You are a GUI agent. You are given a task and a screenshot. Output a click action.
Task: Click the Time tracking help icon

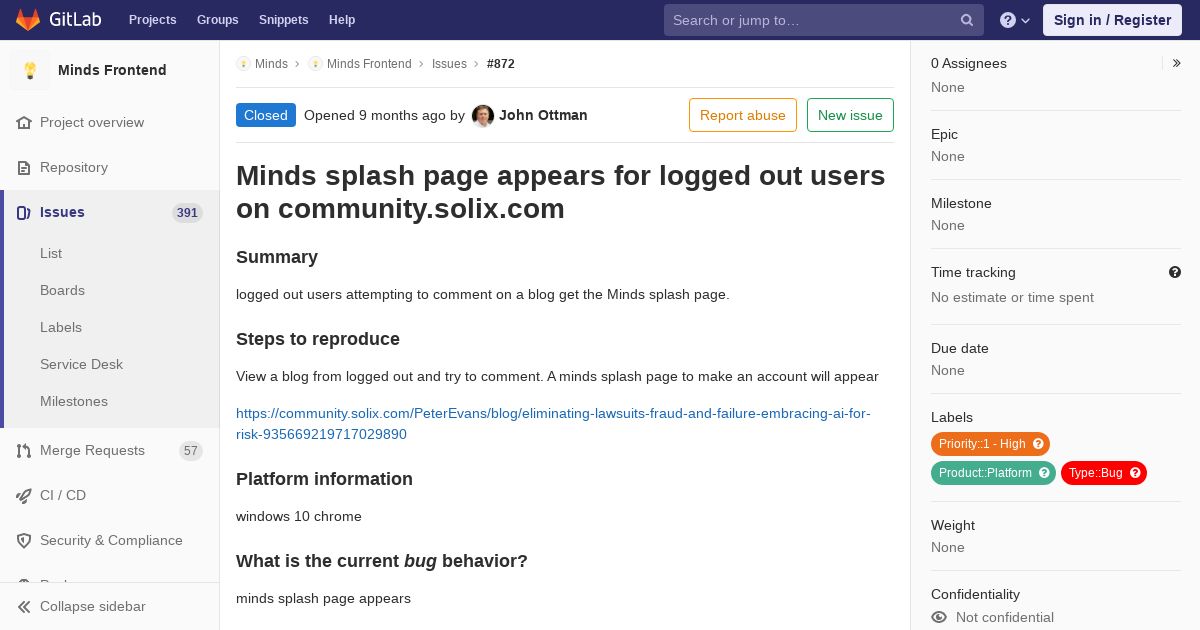pyautogui.click(x=1175, y=272)
